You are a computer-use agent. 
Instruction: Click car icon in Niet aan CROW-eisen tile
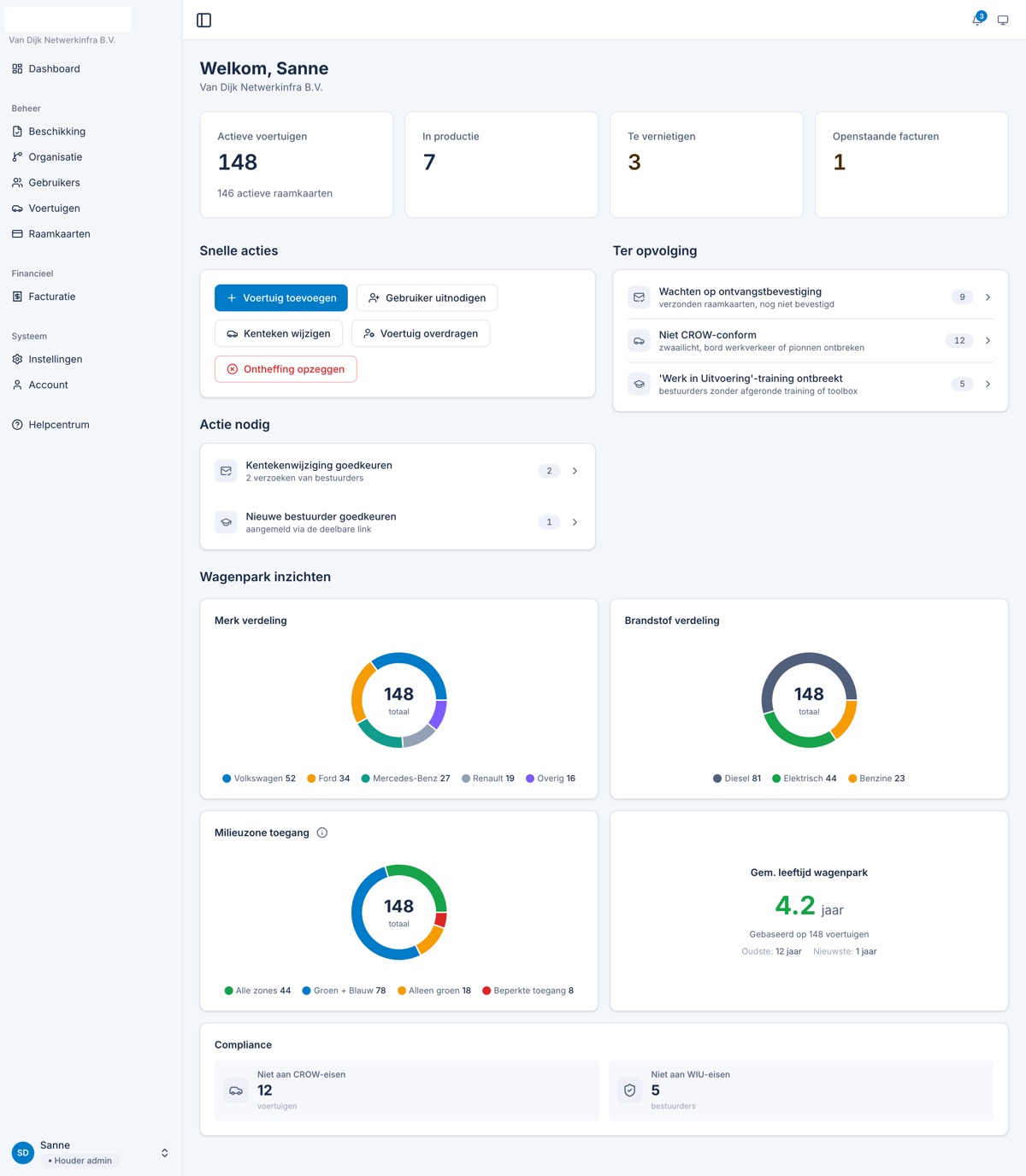coord(236,1091)
